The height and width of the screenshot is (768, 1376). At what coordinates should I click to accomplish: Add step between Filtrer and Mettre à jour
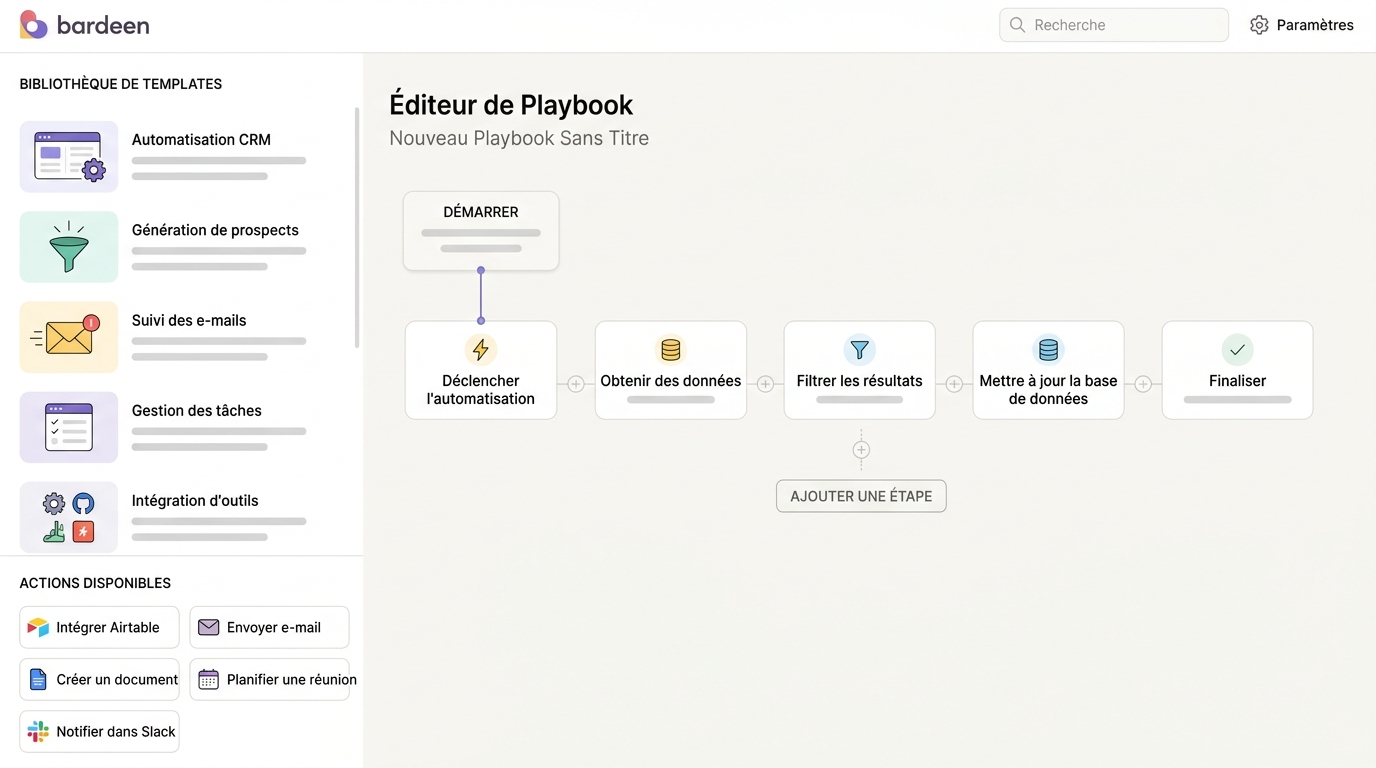click(x=954, y=384)
